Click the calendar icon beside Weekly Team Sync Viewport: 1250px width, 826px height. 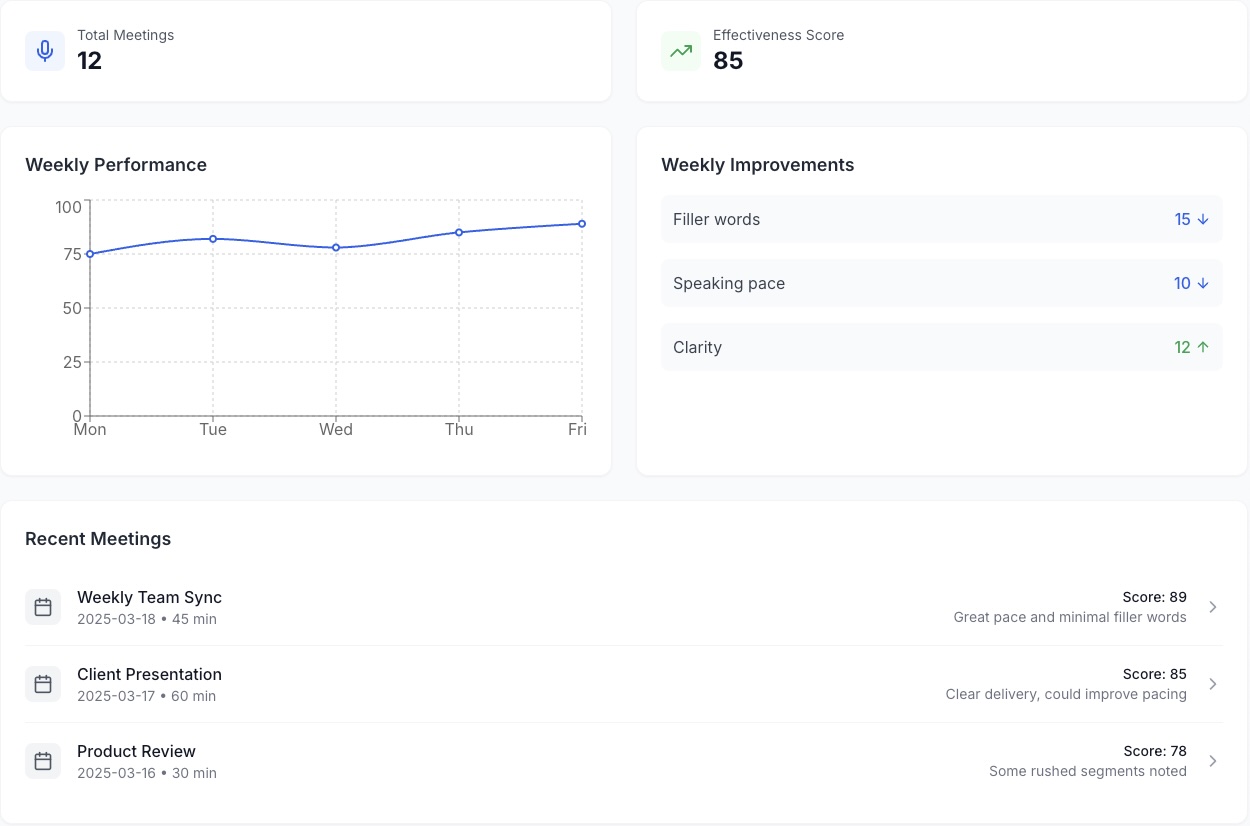(x=43, y=607)
